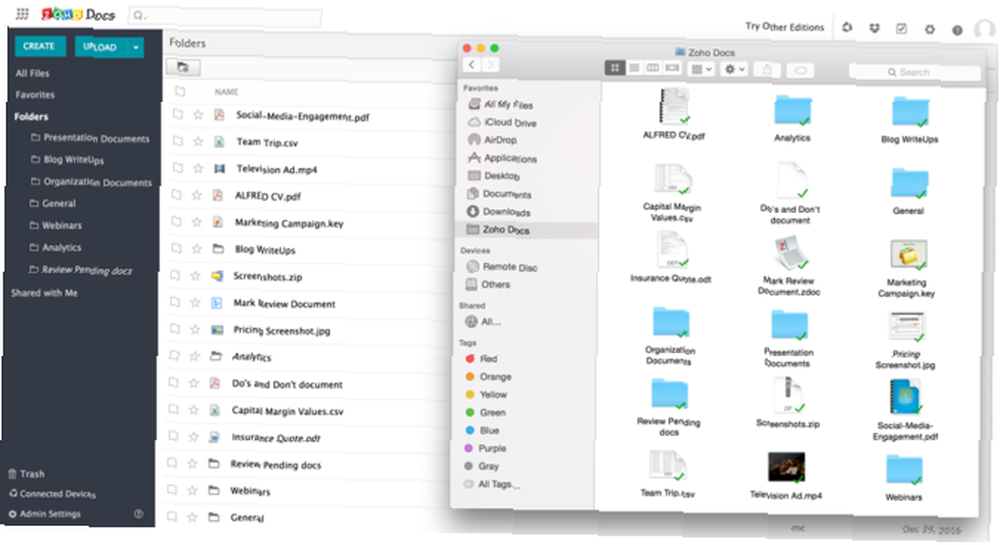Screen dimensions: 1000x545
Task: Open the user profile avatar
Action: click(985, 29)
